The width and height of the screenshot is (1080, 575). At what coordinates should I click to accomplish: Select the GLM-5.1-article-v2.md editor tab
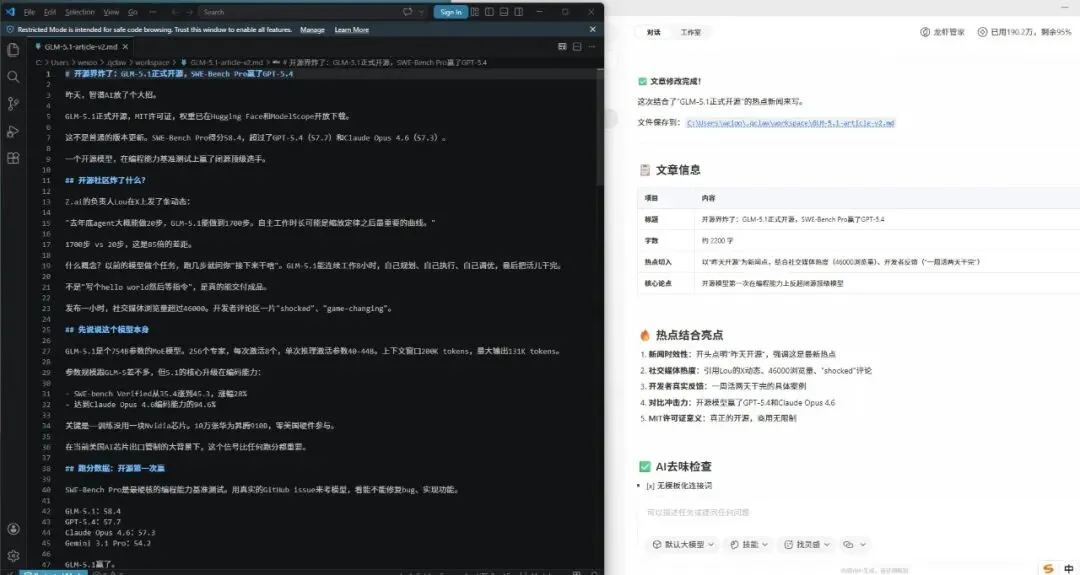pyautogui.click(x=81, y=47)
